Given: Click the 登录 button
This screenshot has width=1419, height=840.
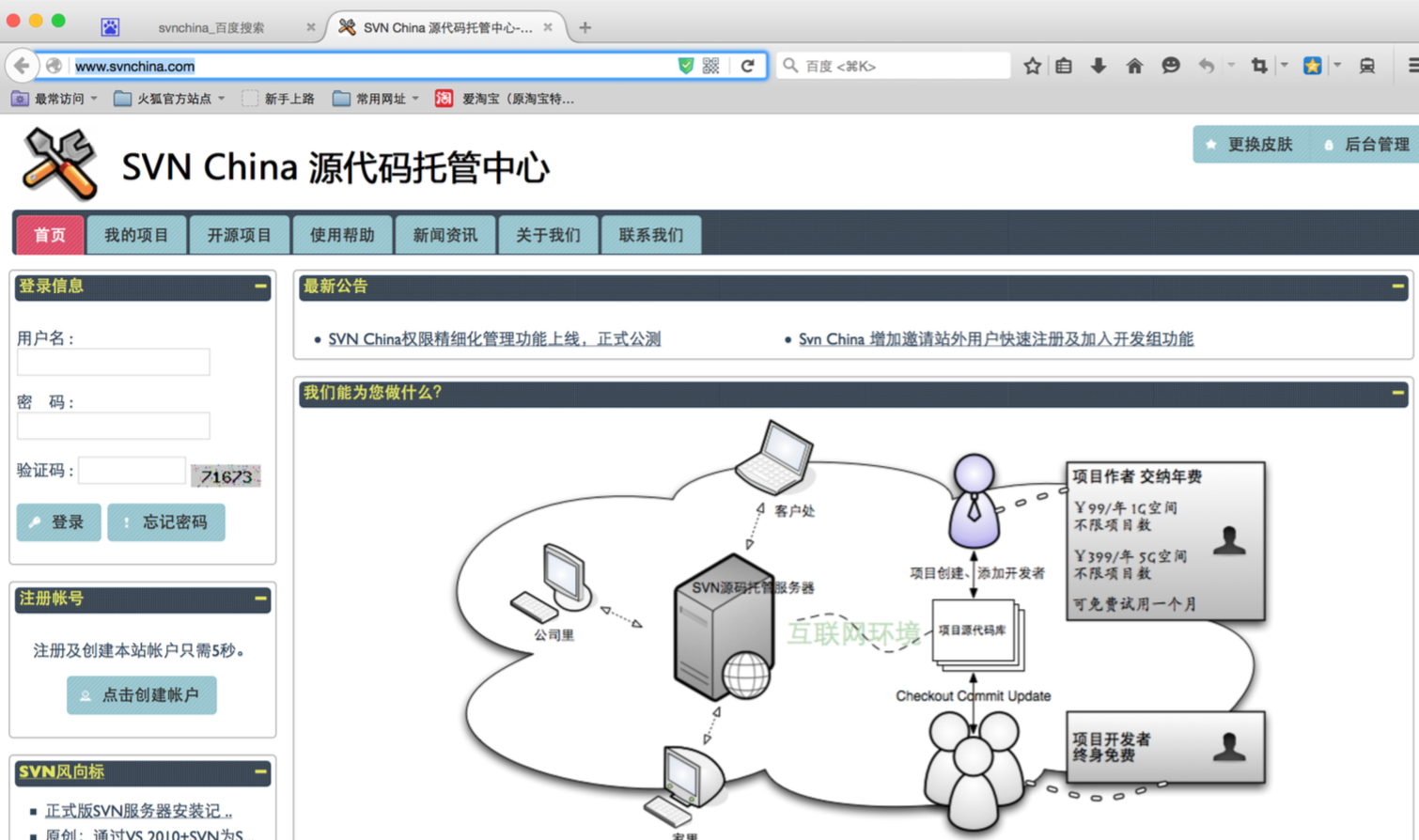Looking at the screenshot, I should click(x=58, y=522).
